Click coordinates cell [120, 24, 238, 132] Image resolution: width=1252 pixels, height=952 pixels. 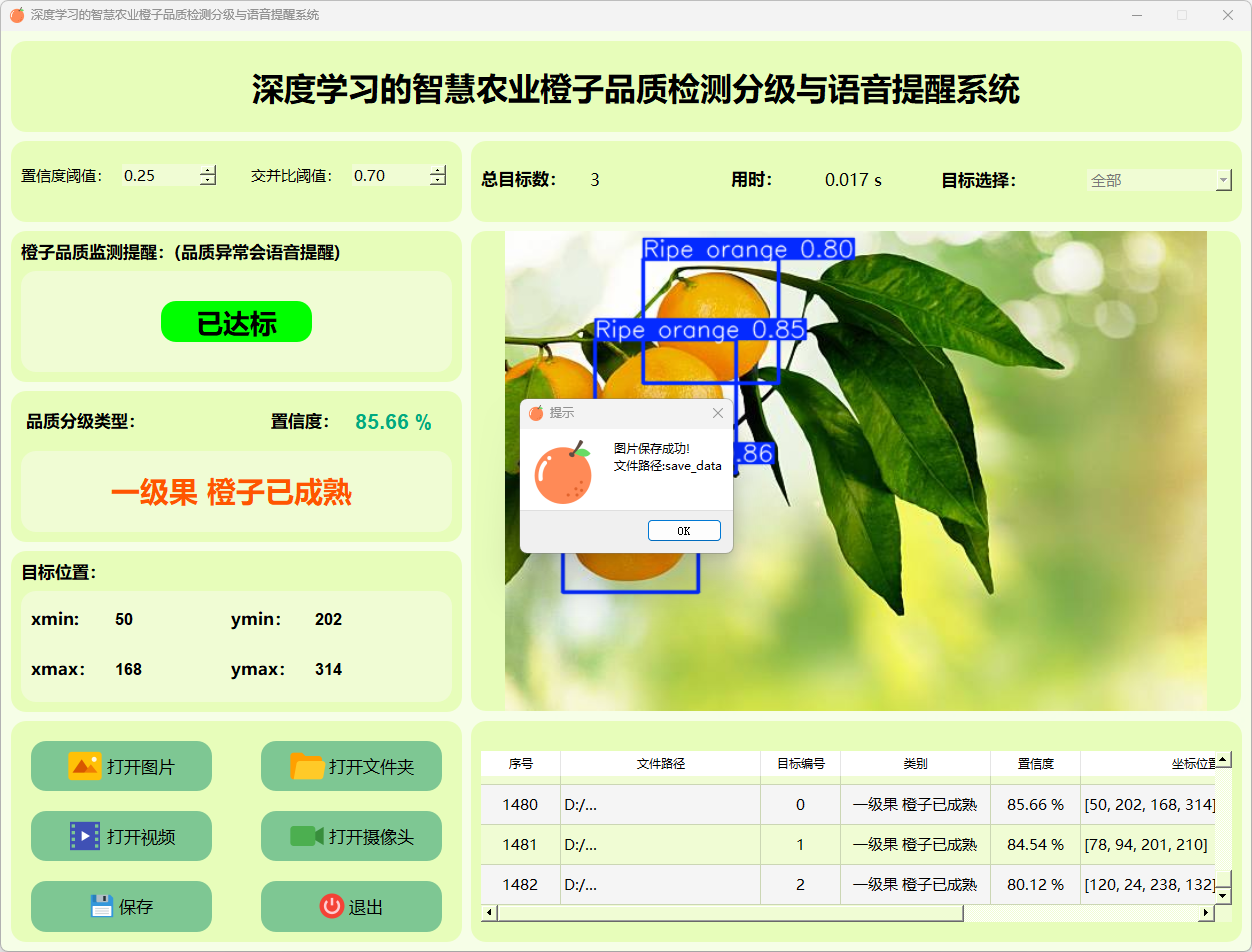[x=1148, y=884]
